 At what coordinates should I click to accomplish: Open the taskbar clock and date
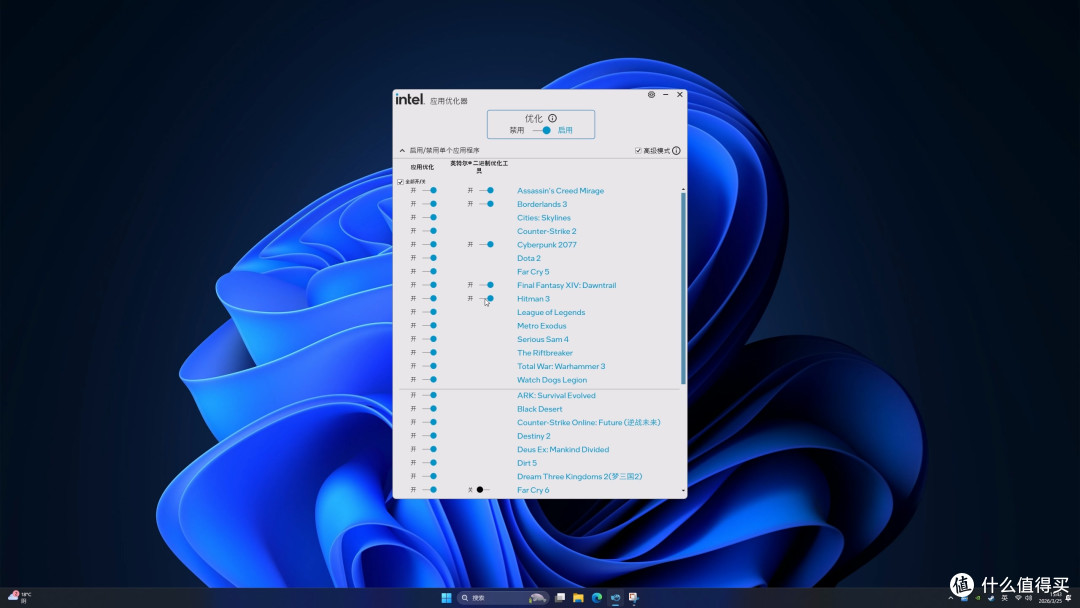[1051, 598]
